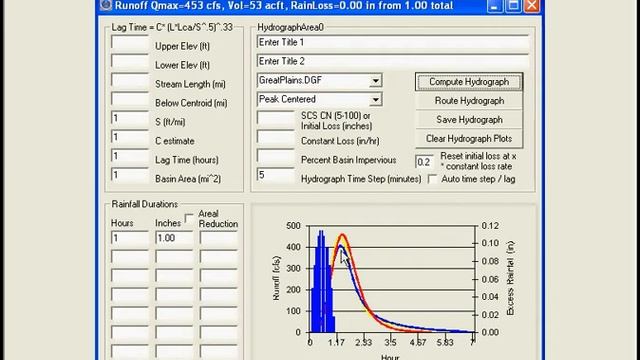Open the Peak Centered dropdown
Viewport: 640px width, 360px height.
(x=375, y=100)
